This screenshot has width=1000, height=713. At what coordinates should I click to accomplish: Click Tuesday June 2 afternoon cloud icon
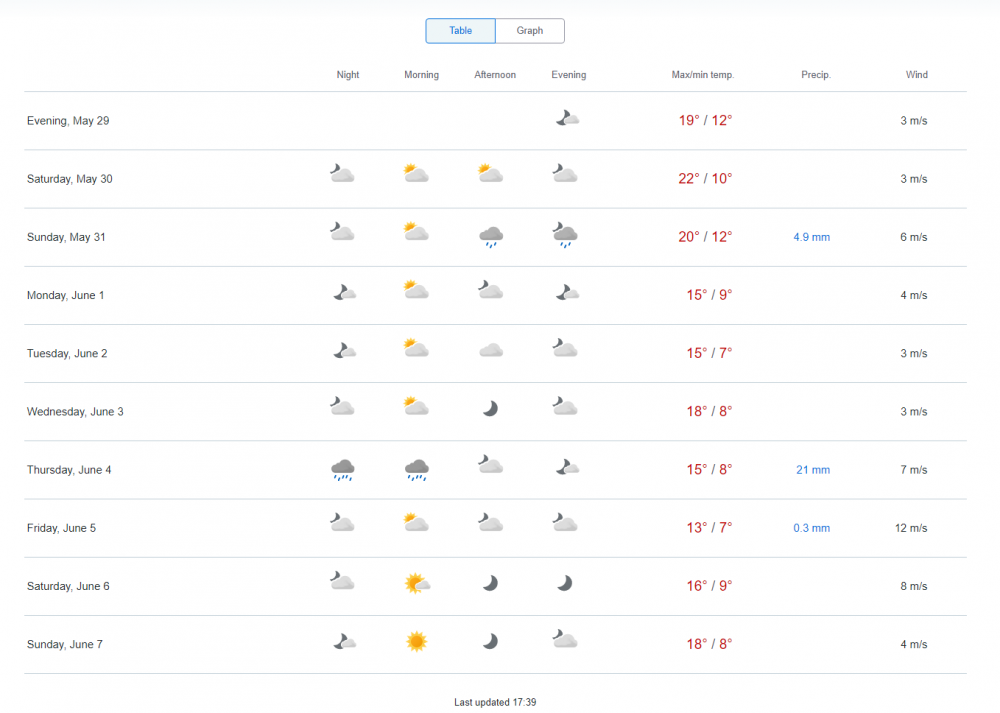[490, 351]
